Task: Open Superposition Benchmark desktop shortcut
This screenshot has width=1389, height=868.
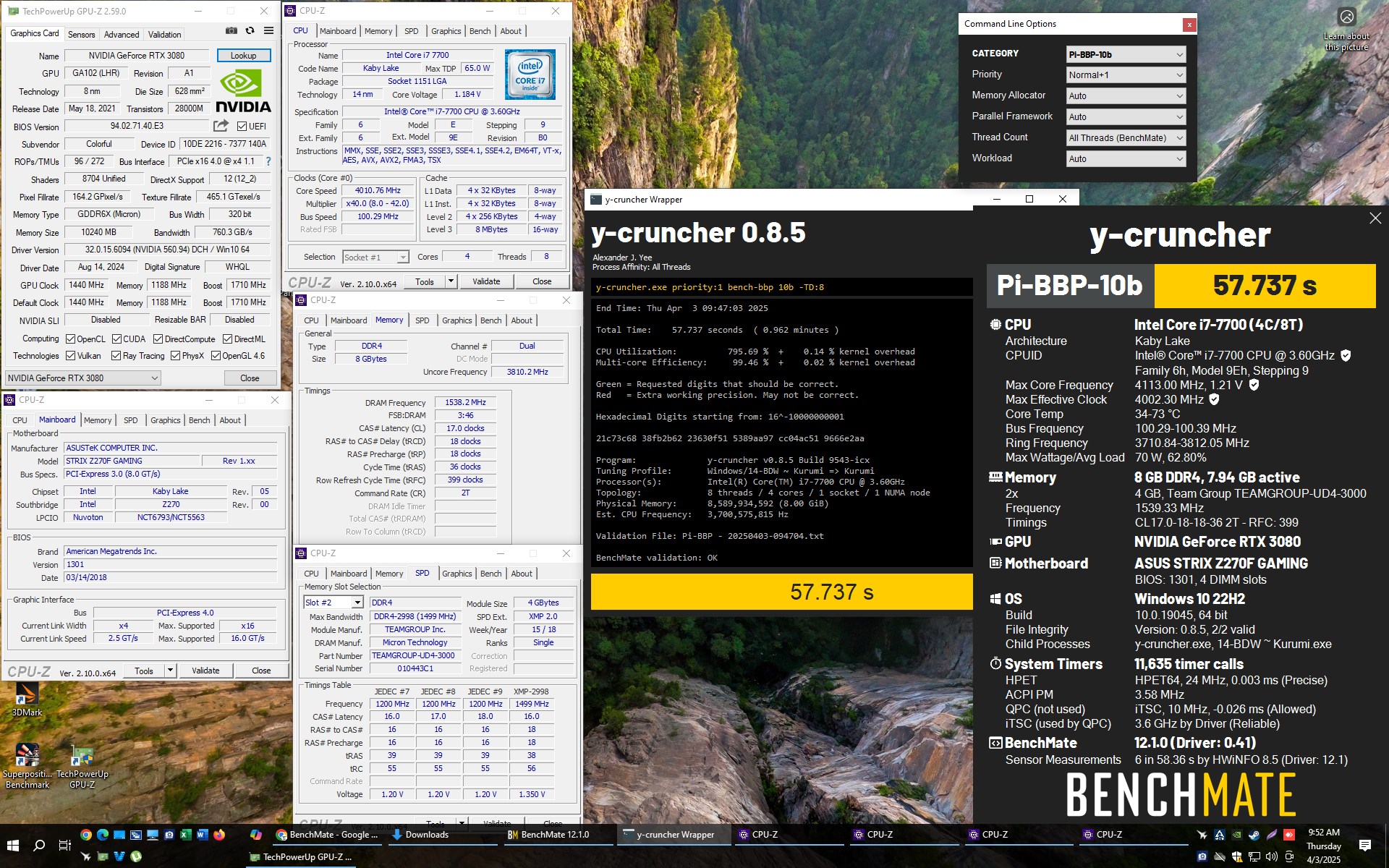Action: click(27, 766)
